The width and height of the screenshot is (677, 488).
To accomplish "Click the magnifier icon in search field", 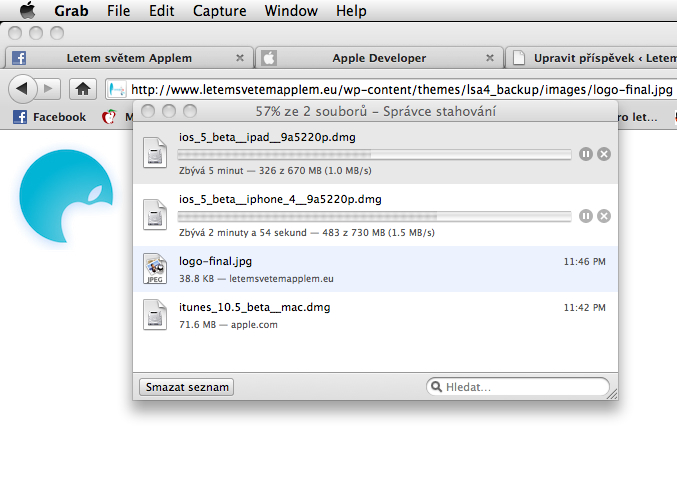I will 437,387.
